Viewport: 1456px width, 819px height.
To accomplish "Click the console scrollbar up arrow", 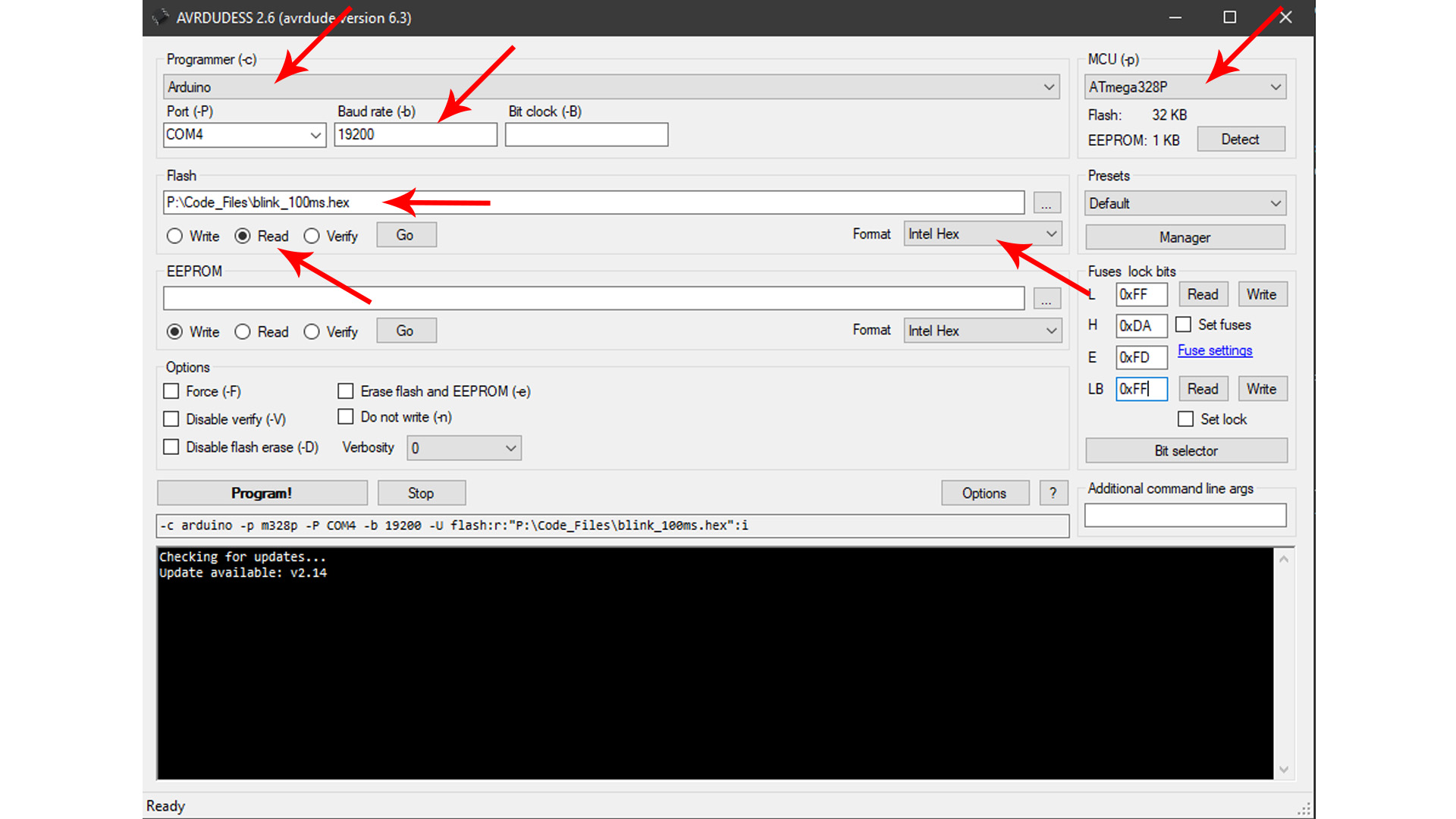I will click(x=1284, y=559).
